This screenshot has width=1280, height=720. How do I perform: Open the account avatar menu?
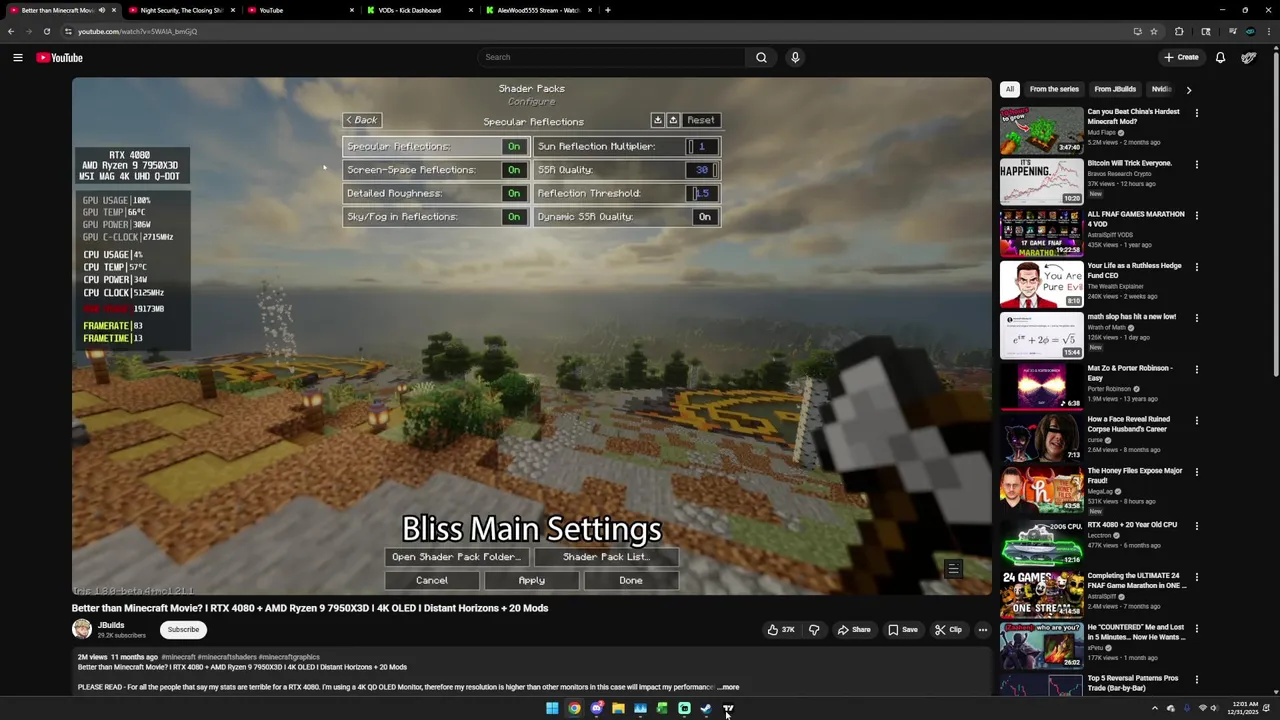point(1249,57)
